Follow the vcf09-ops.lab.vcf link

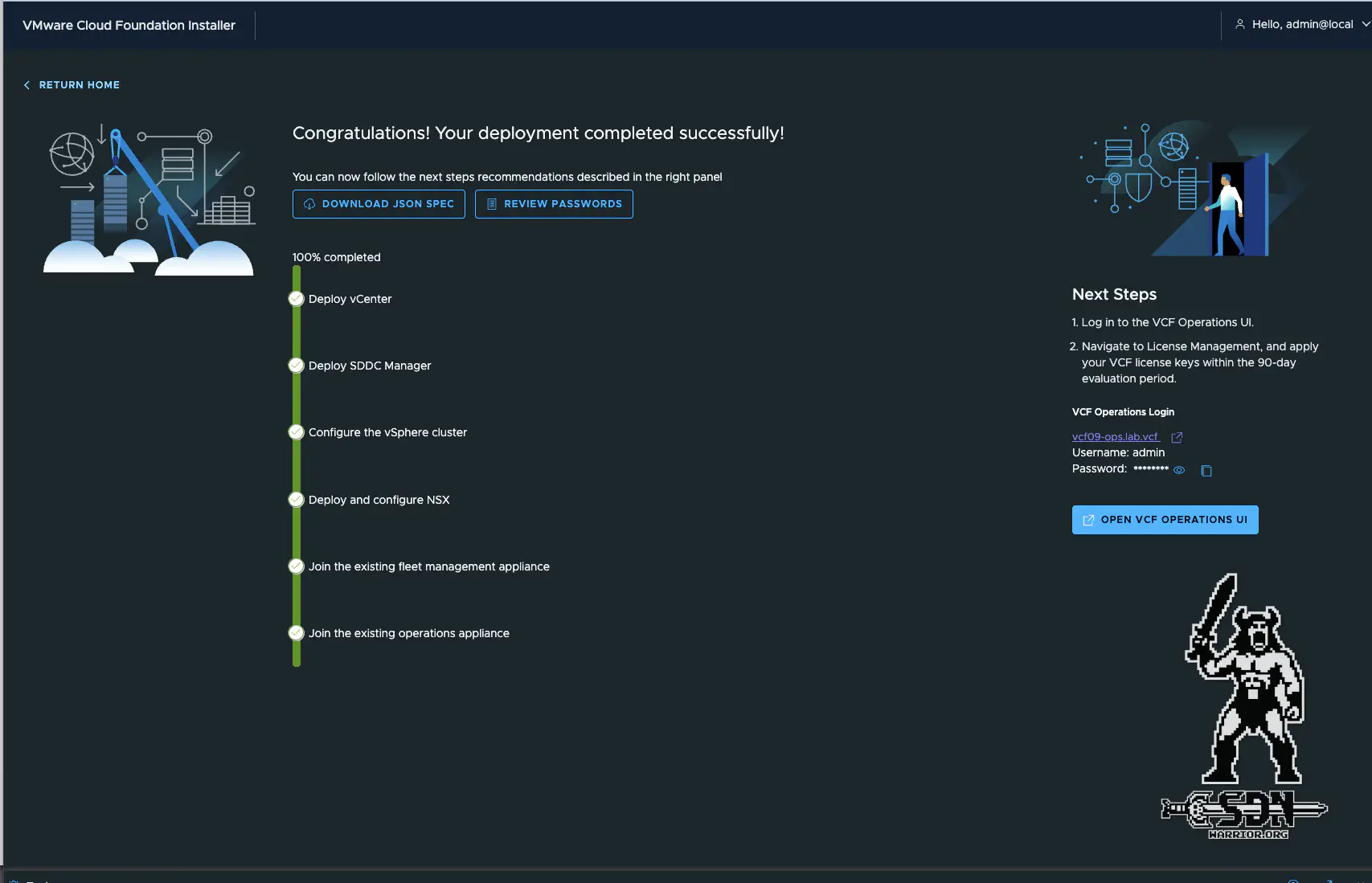point(1115,437)
